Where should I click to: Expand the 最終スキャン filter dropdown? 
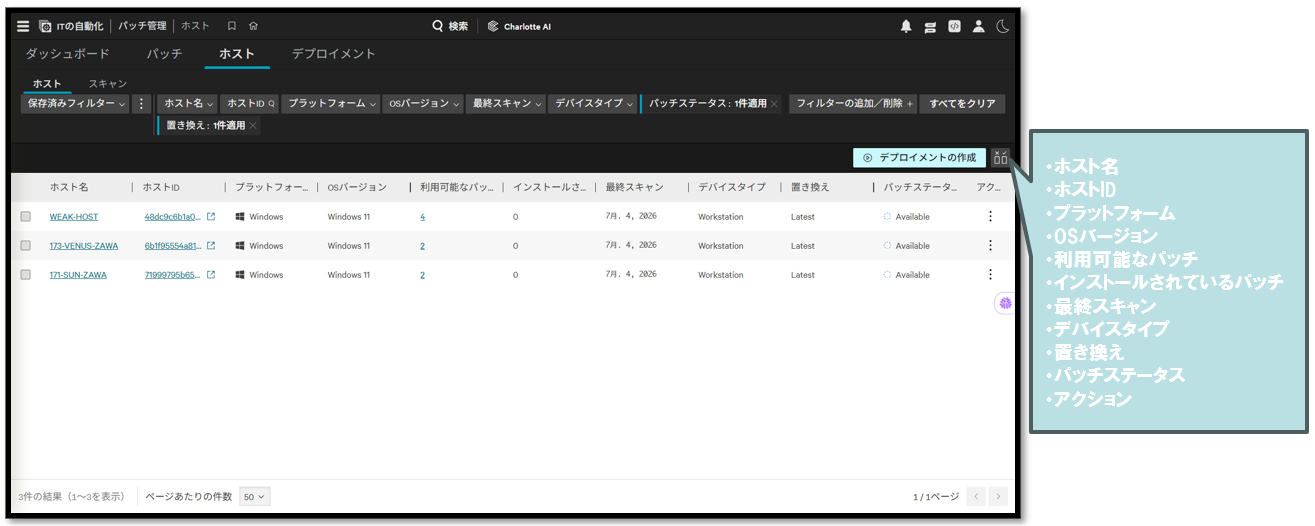[x=506, y=103]
